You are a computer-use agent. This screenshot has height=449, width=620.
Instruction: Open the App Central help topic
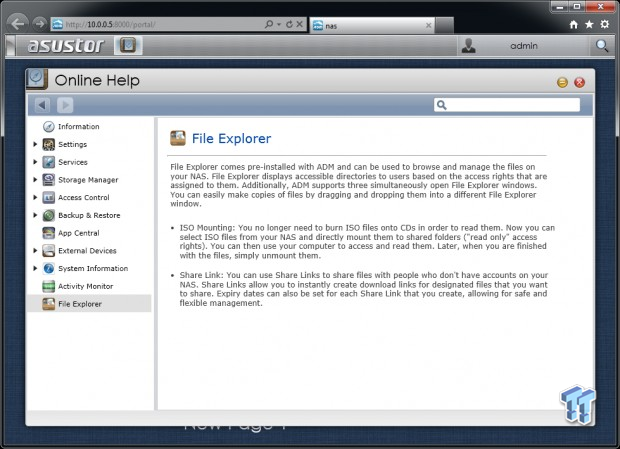pos(79,233)
